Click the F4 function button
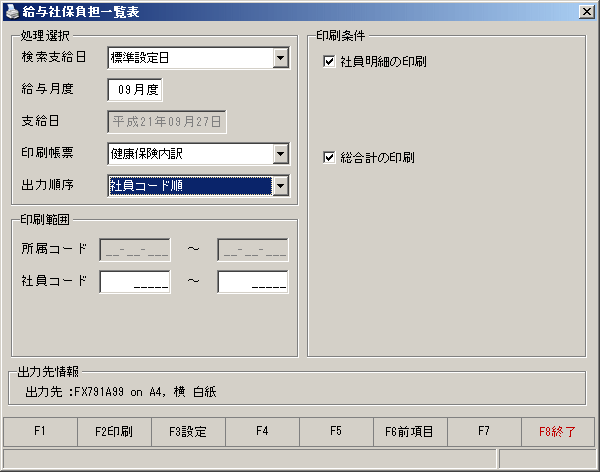The height and width of the screenshot is (472, 600). click(x=262, y=432)
